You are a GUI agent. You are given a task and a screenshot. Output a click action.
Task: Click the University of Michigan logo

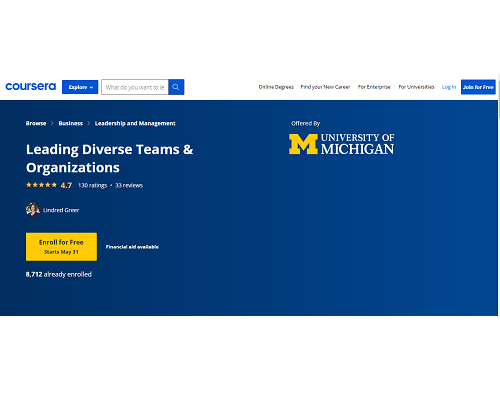point(341,144)
